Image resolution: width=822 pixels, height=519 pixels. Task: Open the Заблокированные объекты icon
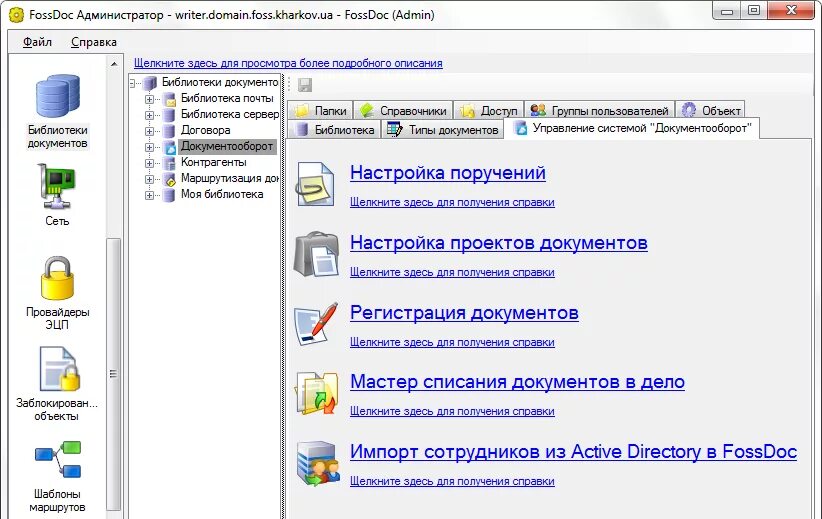pyautogui.click(x=59, y=369)
